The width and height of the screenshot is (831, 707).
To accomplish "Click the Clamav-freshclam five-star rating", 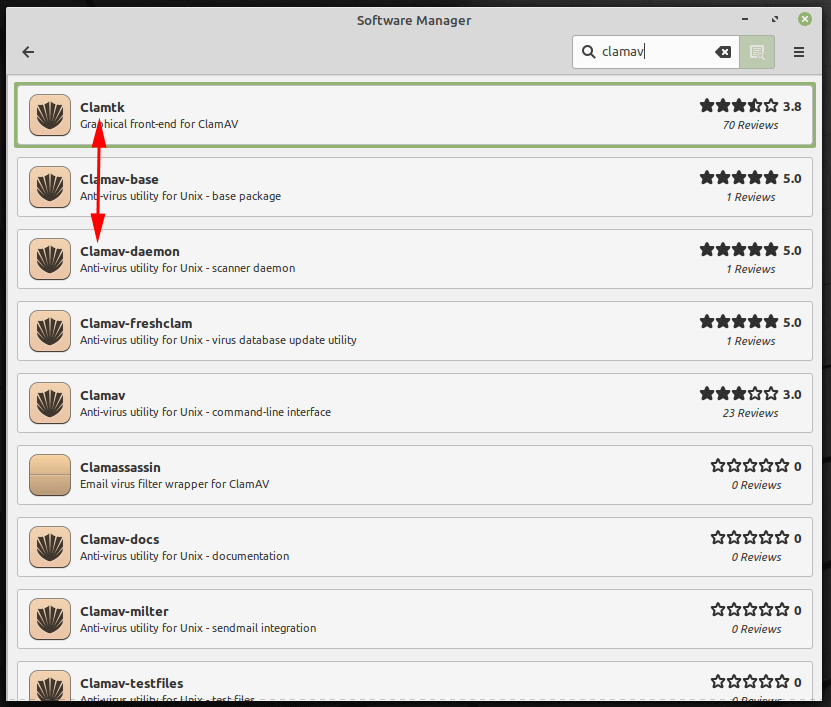I will tap(739, 322).
